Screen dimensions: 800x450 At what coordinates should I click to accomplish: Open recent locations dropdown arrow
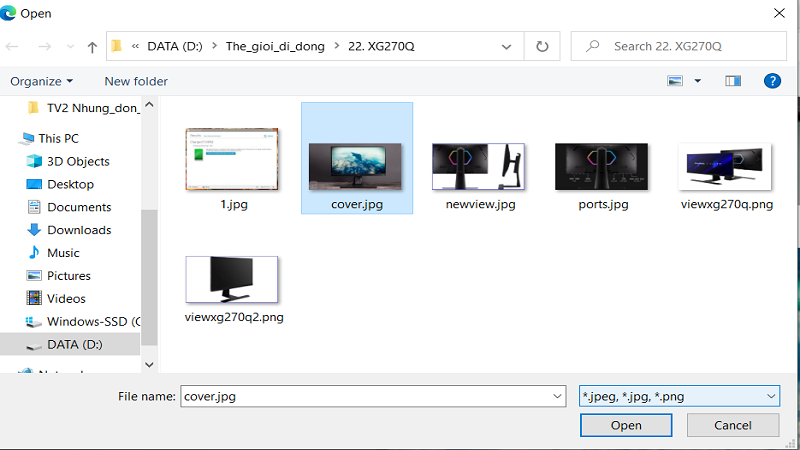click(70, 46)
